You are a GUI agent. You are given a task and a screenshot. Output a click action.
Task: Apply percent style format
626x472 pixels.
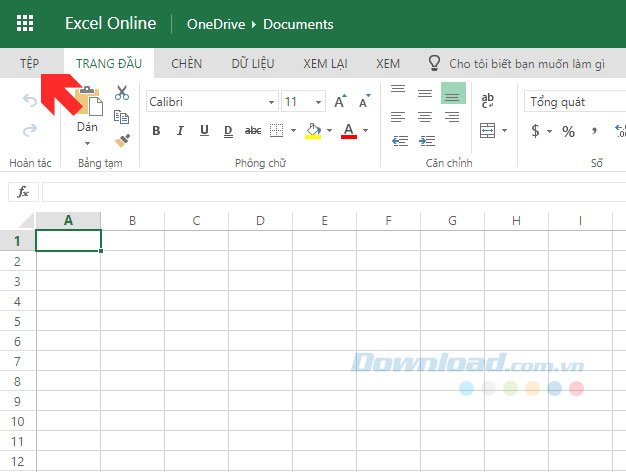click(569, 131)
